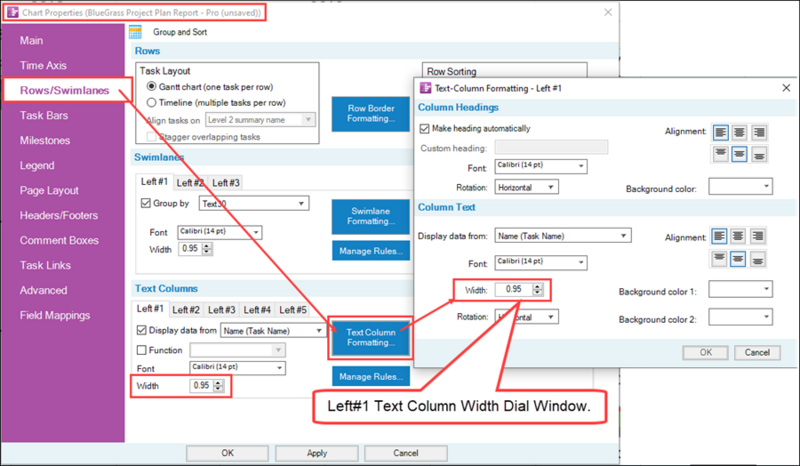Click the Chart Properties title bar app icon
Viewport: 800px width, 466px height.
click(12, 12)
